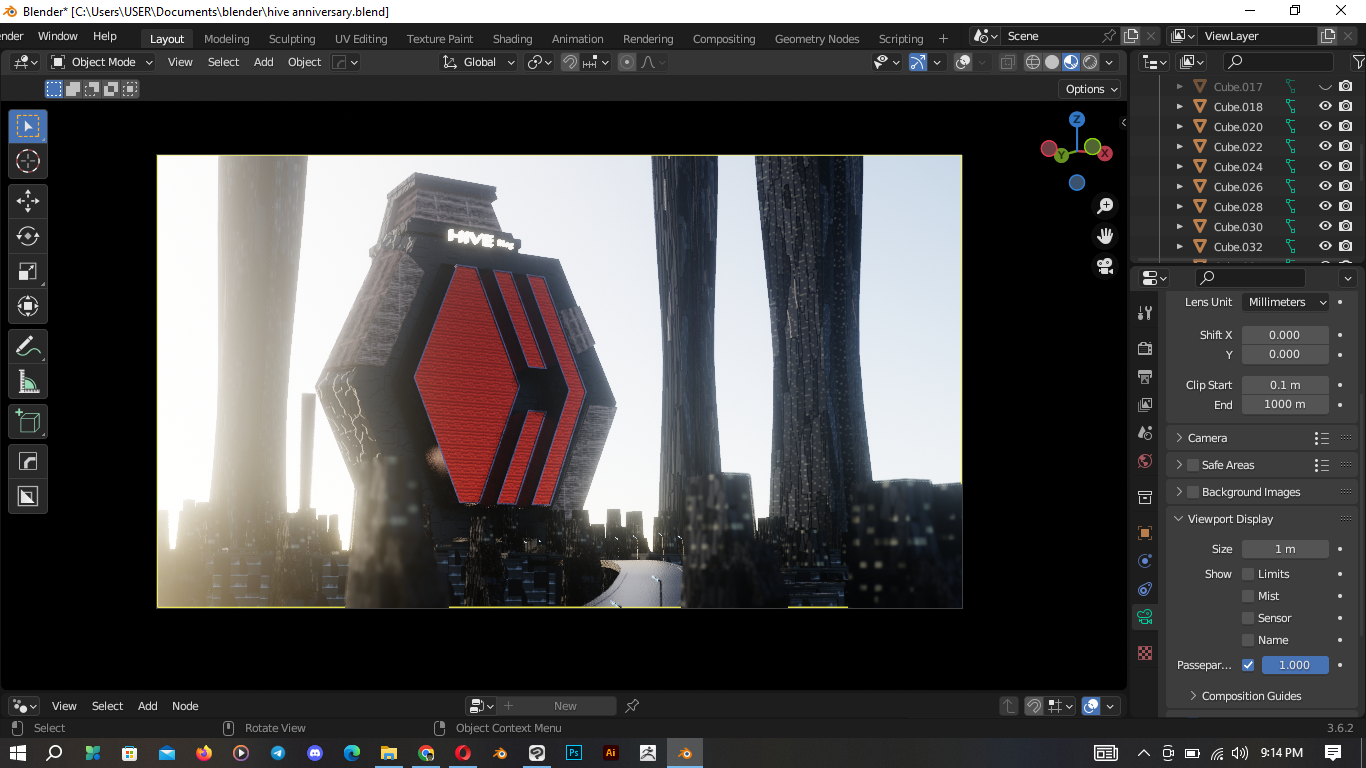Switch to Rendered viewport shading
The width and height of the screenshot is (1366, 768).
click(1090, 62)
